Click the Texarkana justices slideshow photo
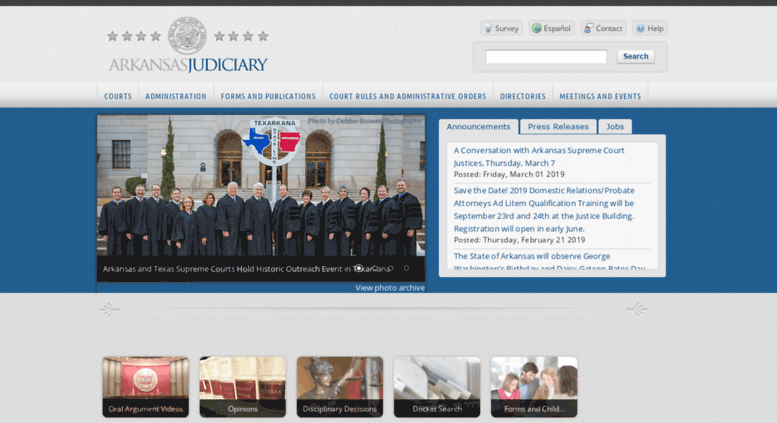Screen dimensions: 777x423 click(x=261, y=186)
